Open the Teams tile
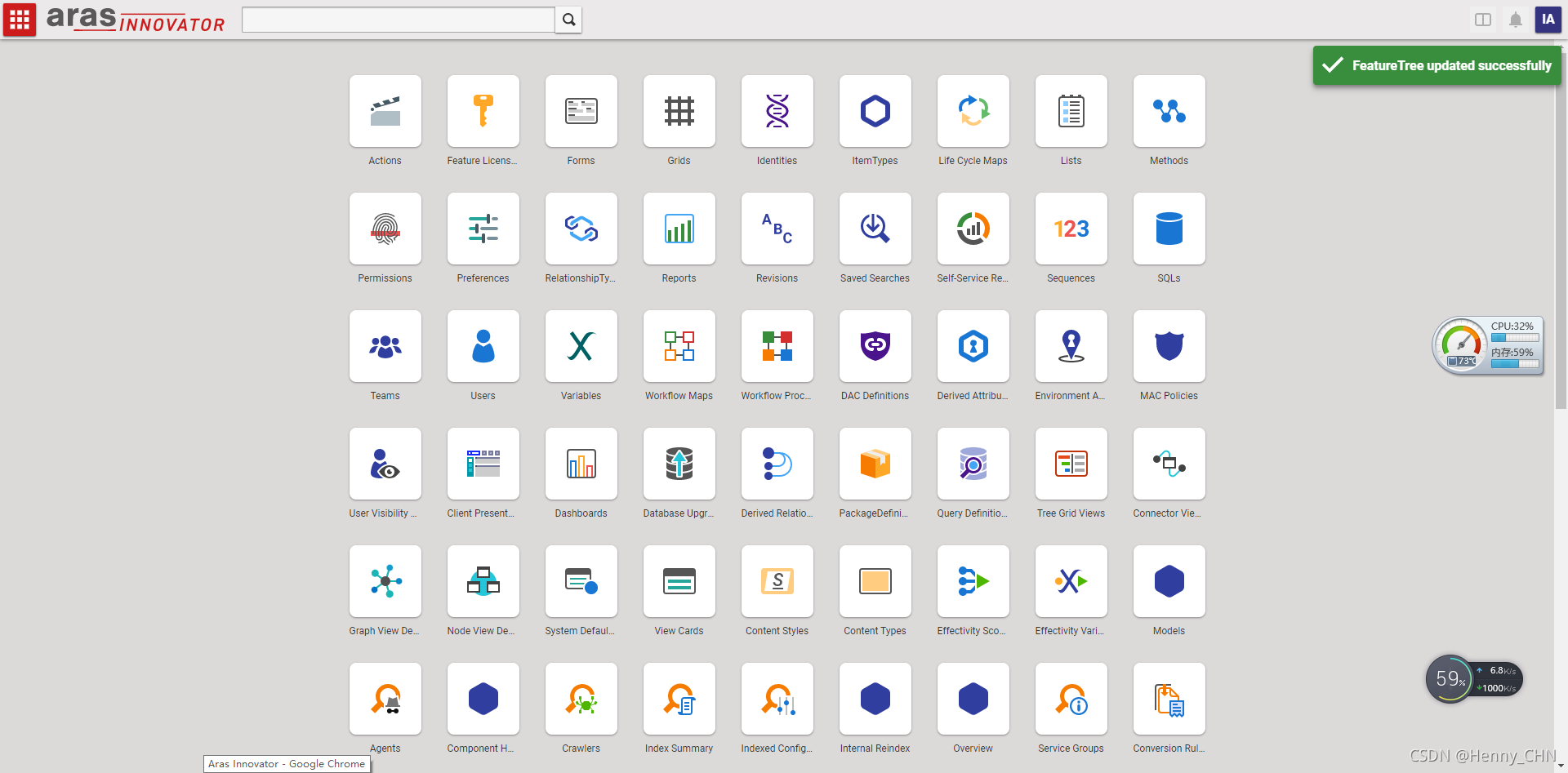 [385, 346]
